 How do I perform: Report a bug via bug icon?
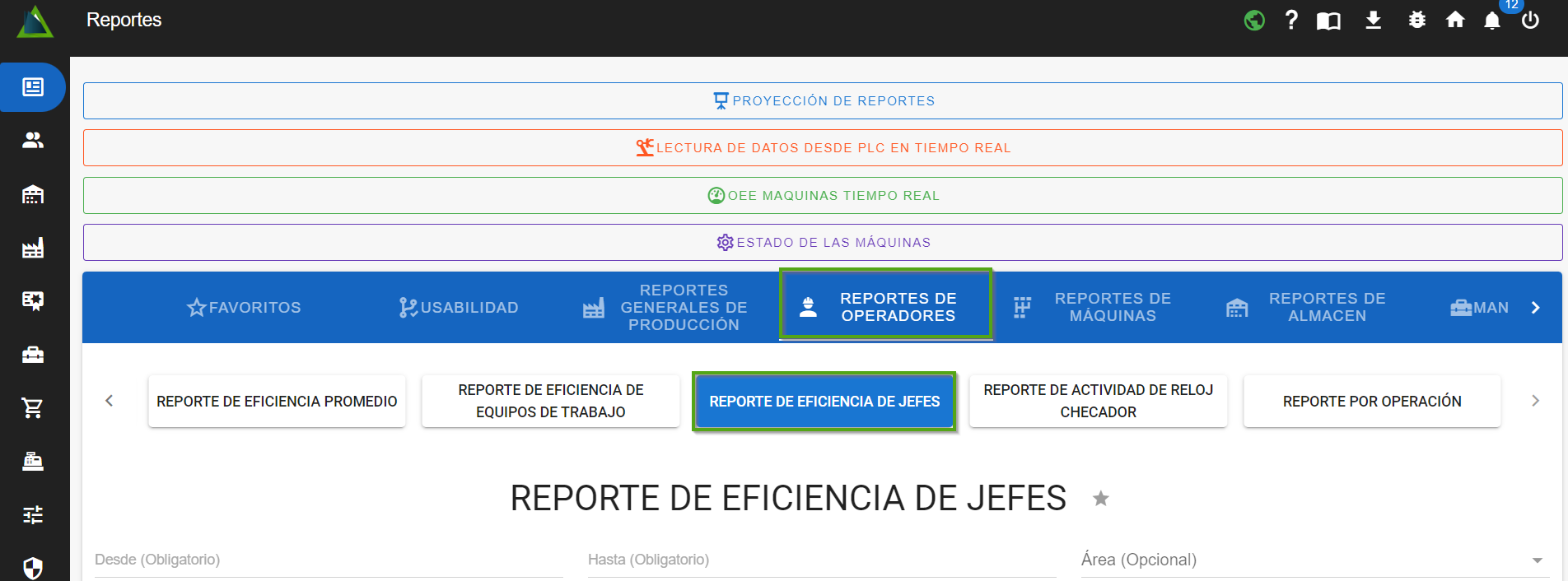point(1416,20)
